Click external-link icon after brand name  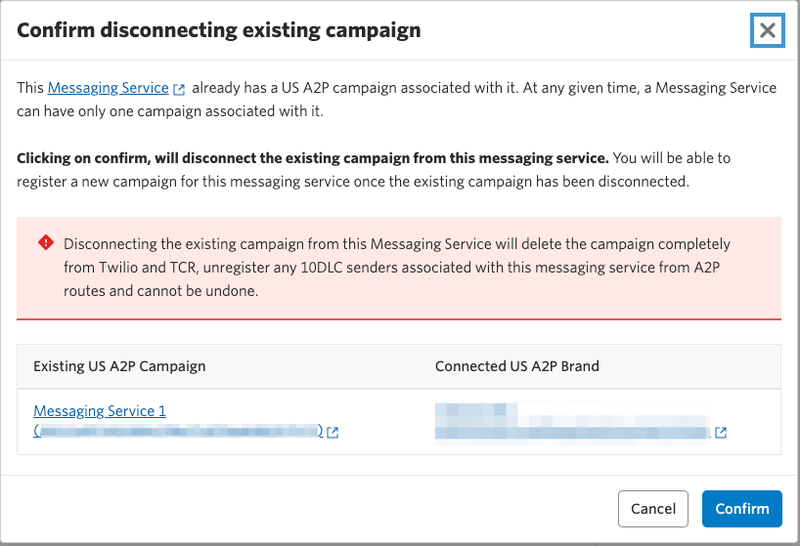[x=720, y=432]
